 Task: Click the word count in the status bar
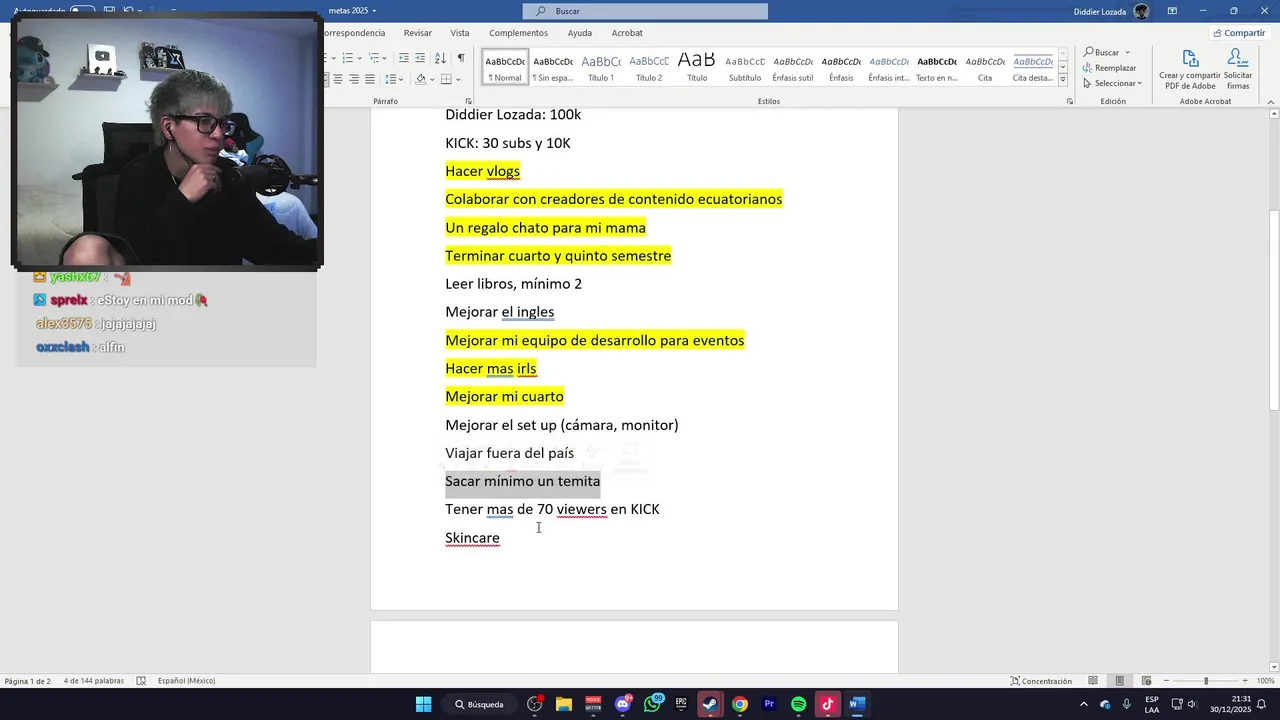point(94,681)
